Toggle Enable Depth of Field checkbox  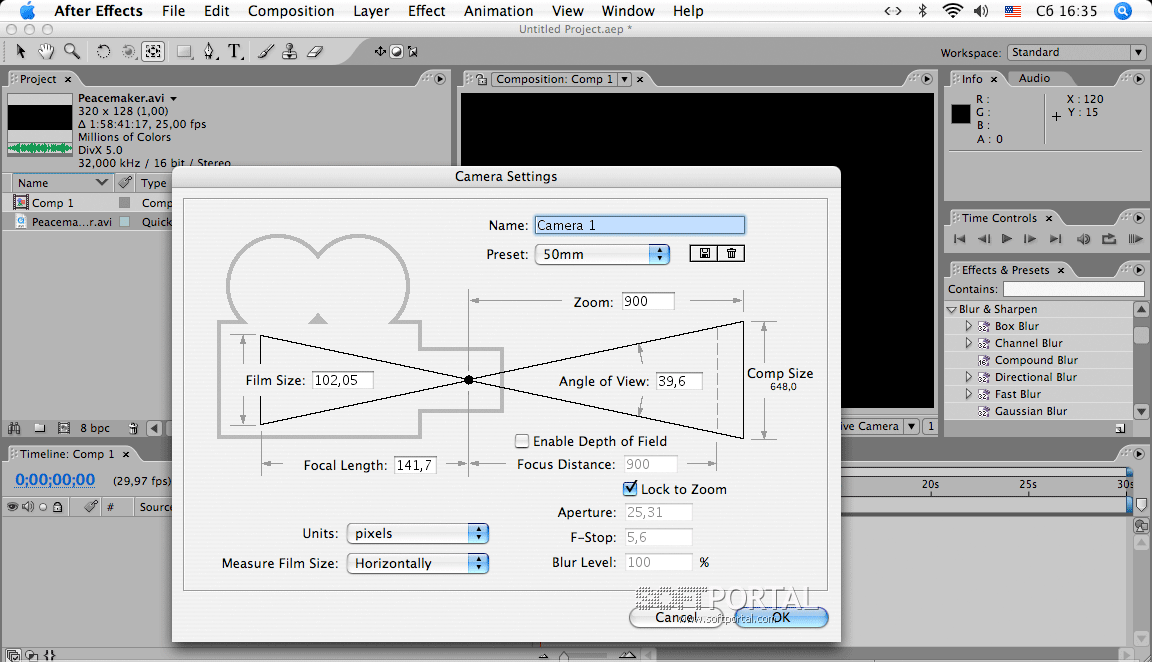522,441
